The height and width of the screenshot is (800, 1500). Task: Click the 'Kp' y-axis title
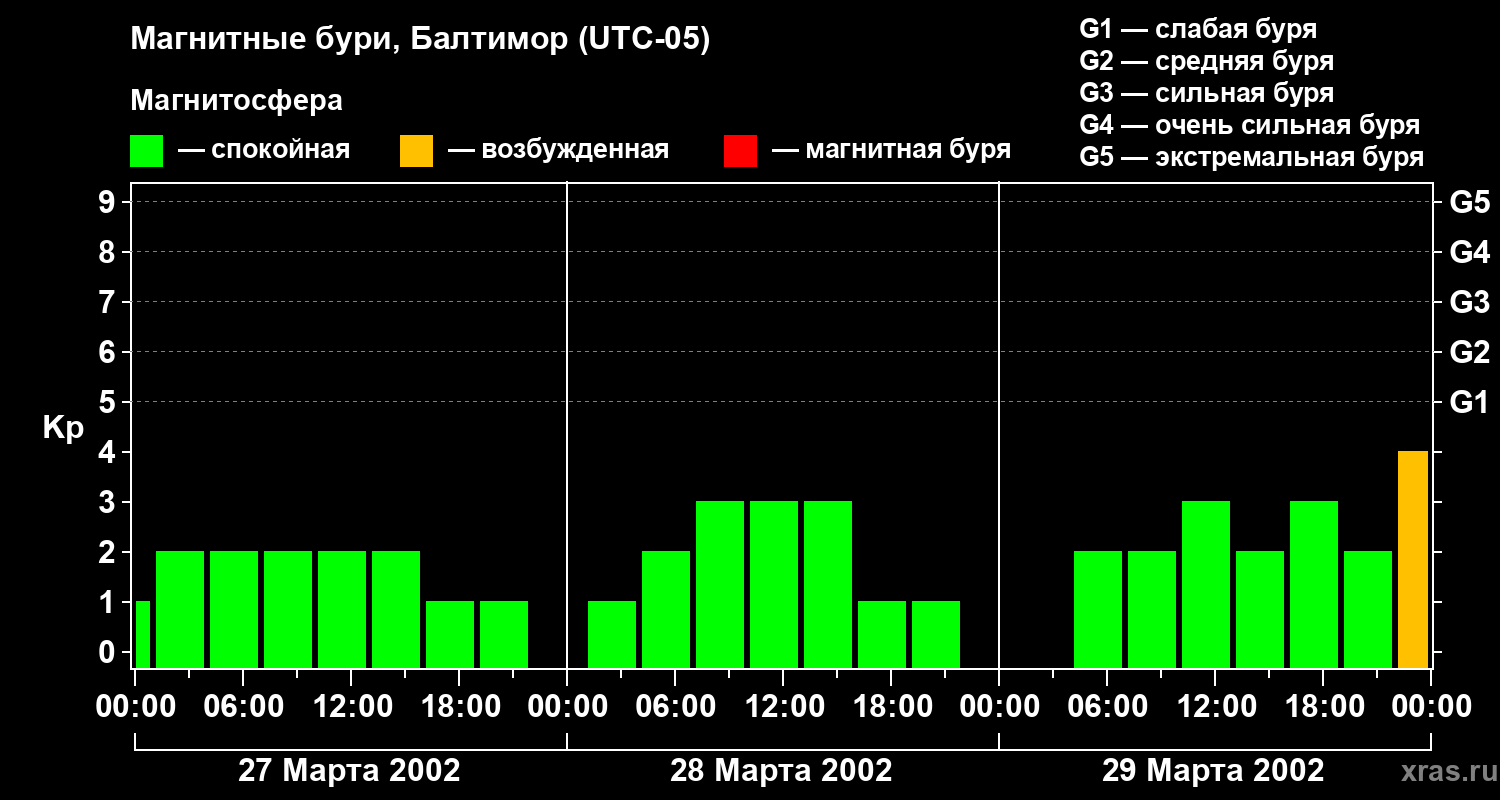(x=63, y=429)
